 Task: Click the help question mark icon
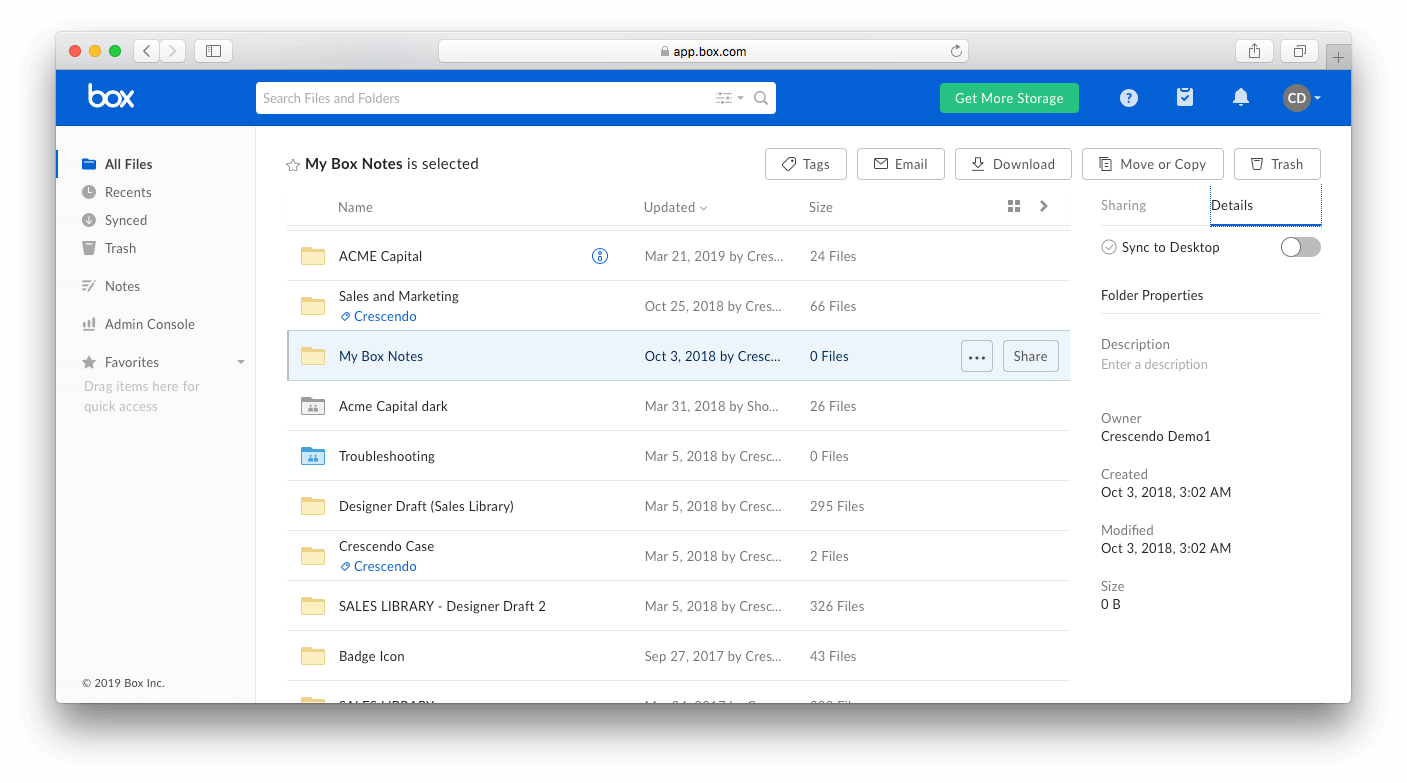(x=1129, y=98)
